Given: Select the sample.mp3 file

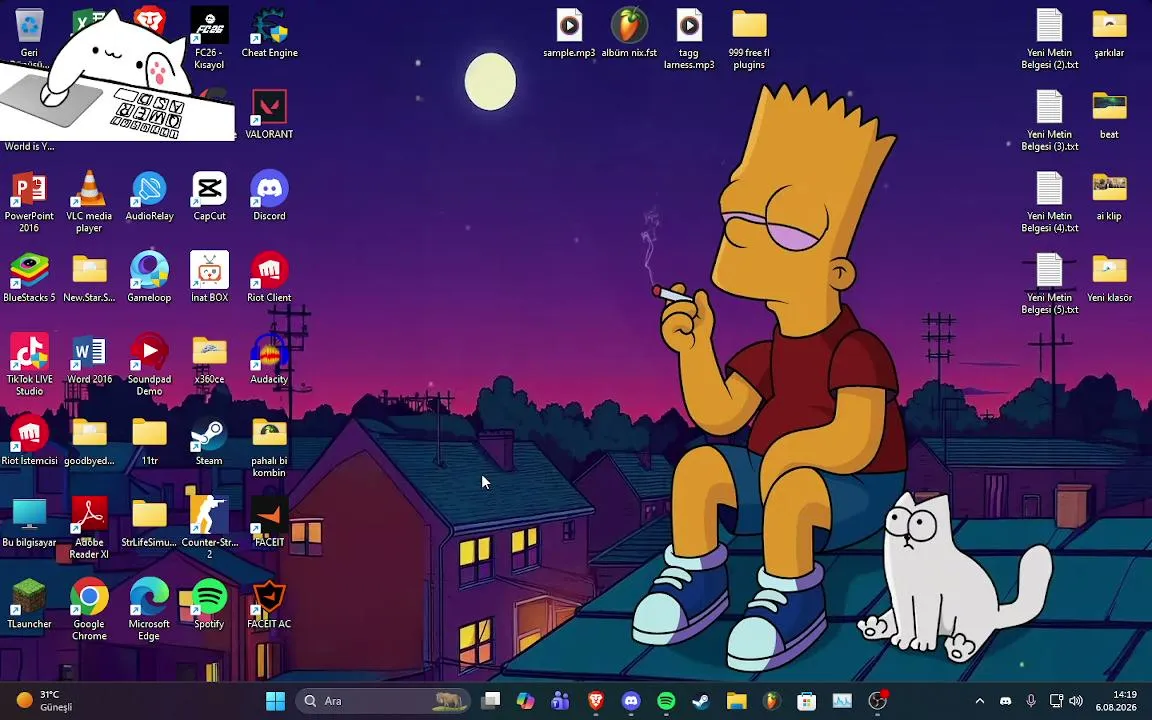Looking at the screenshot, I should [569, 33].
